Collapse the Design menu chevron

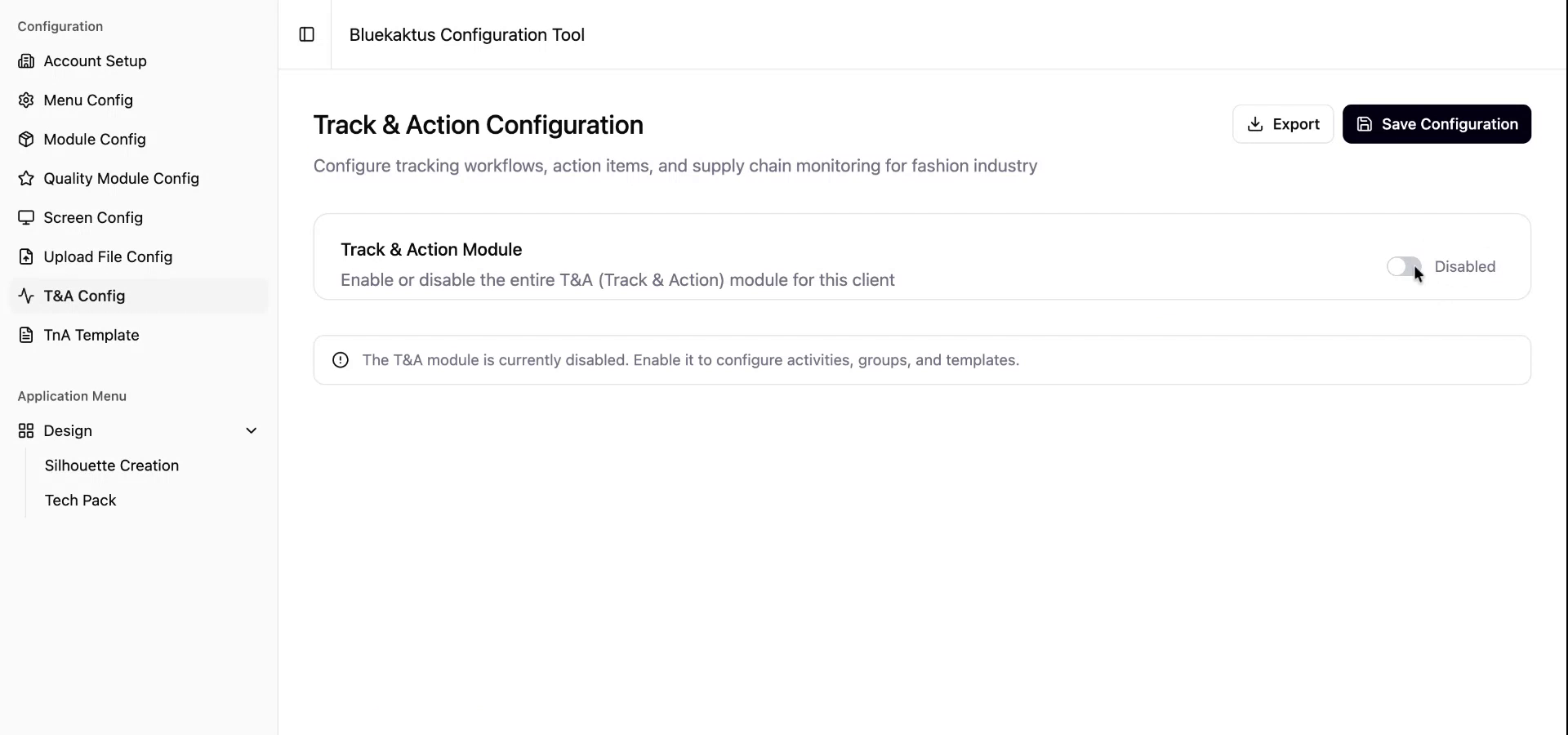pyautogui.click(x=252, y=431)
